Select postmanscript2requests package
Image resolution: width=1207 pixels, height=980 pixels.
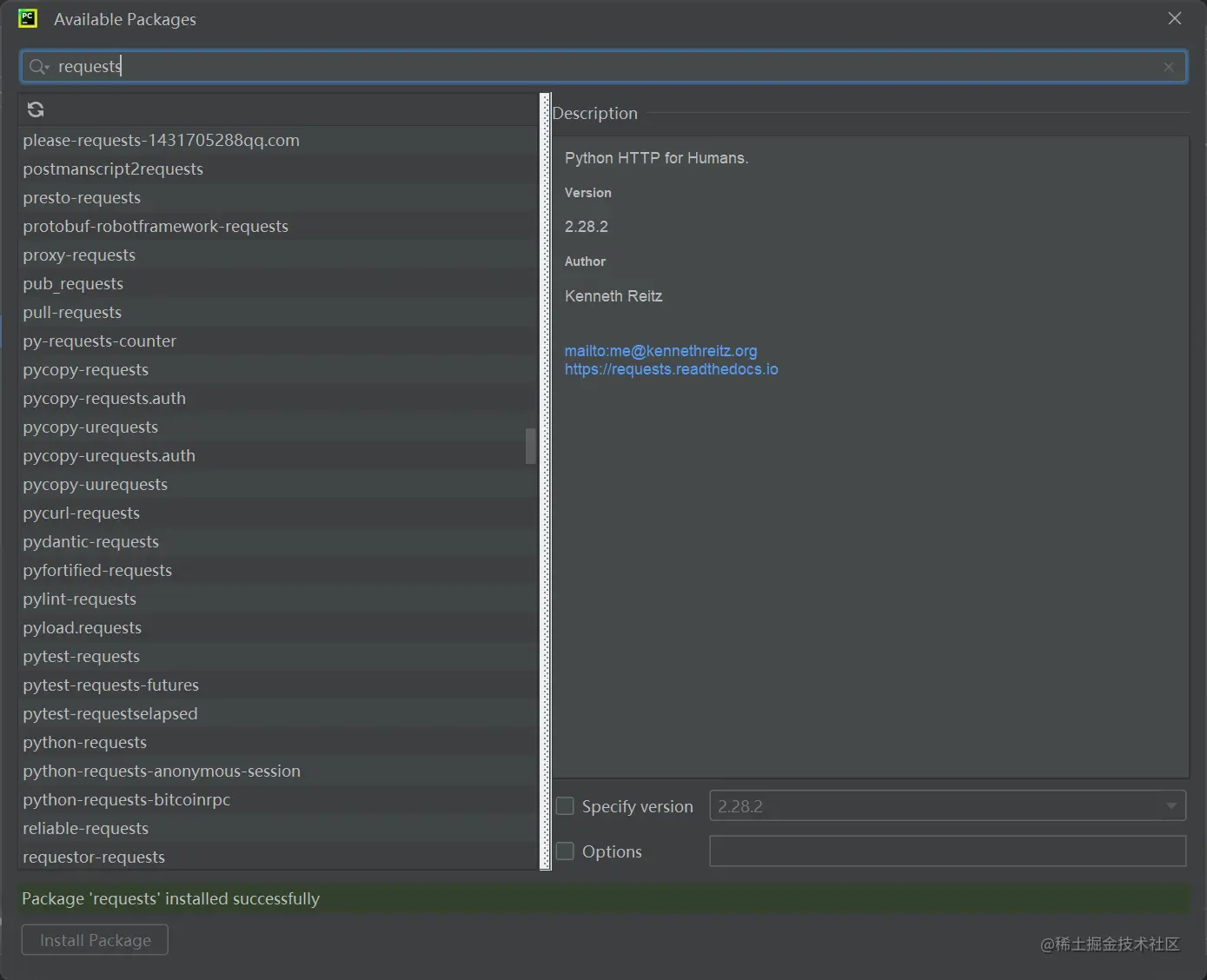(x=278, y=169)
